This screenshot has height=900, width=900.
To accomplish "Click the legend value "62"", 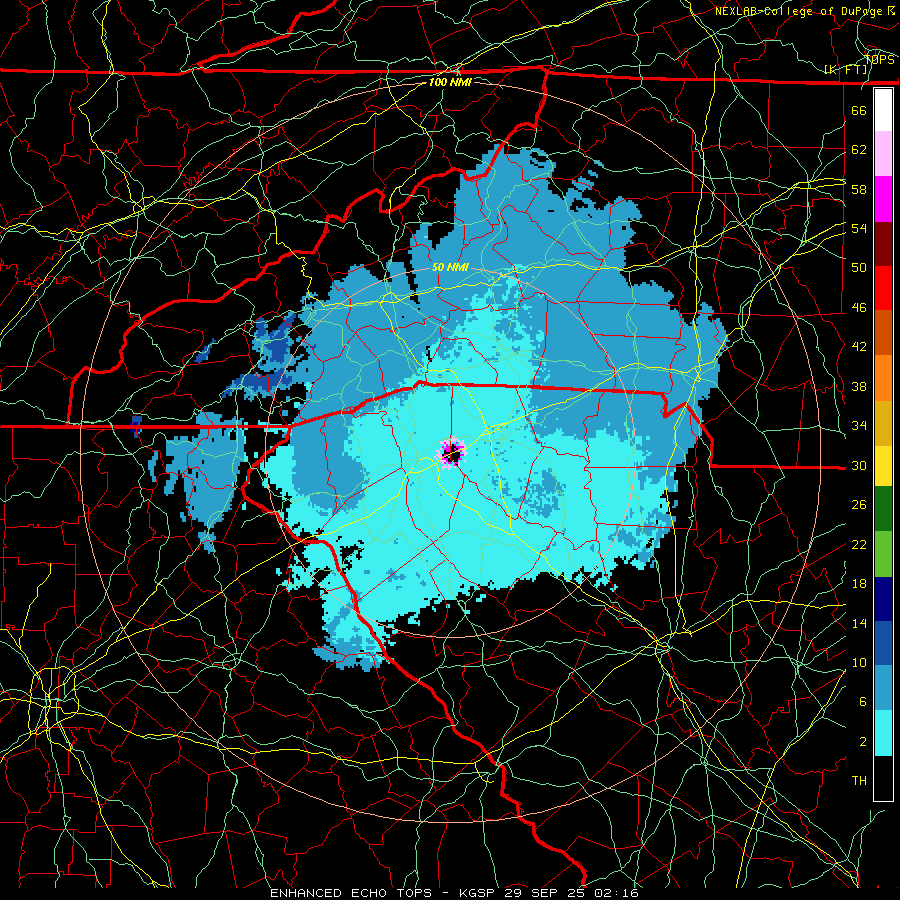I will pyautogui.click(x=859, y=150).
